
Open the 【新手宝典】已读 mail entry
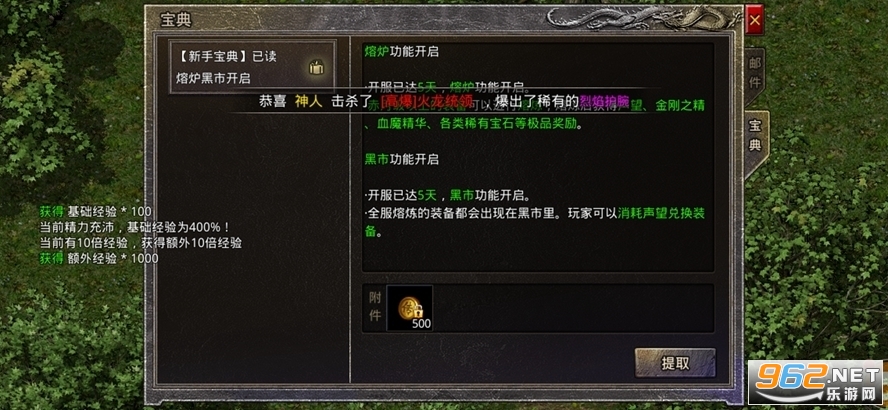pos(253,67)
